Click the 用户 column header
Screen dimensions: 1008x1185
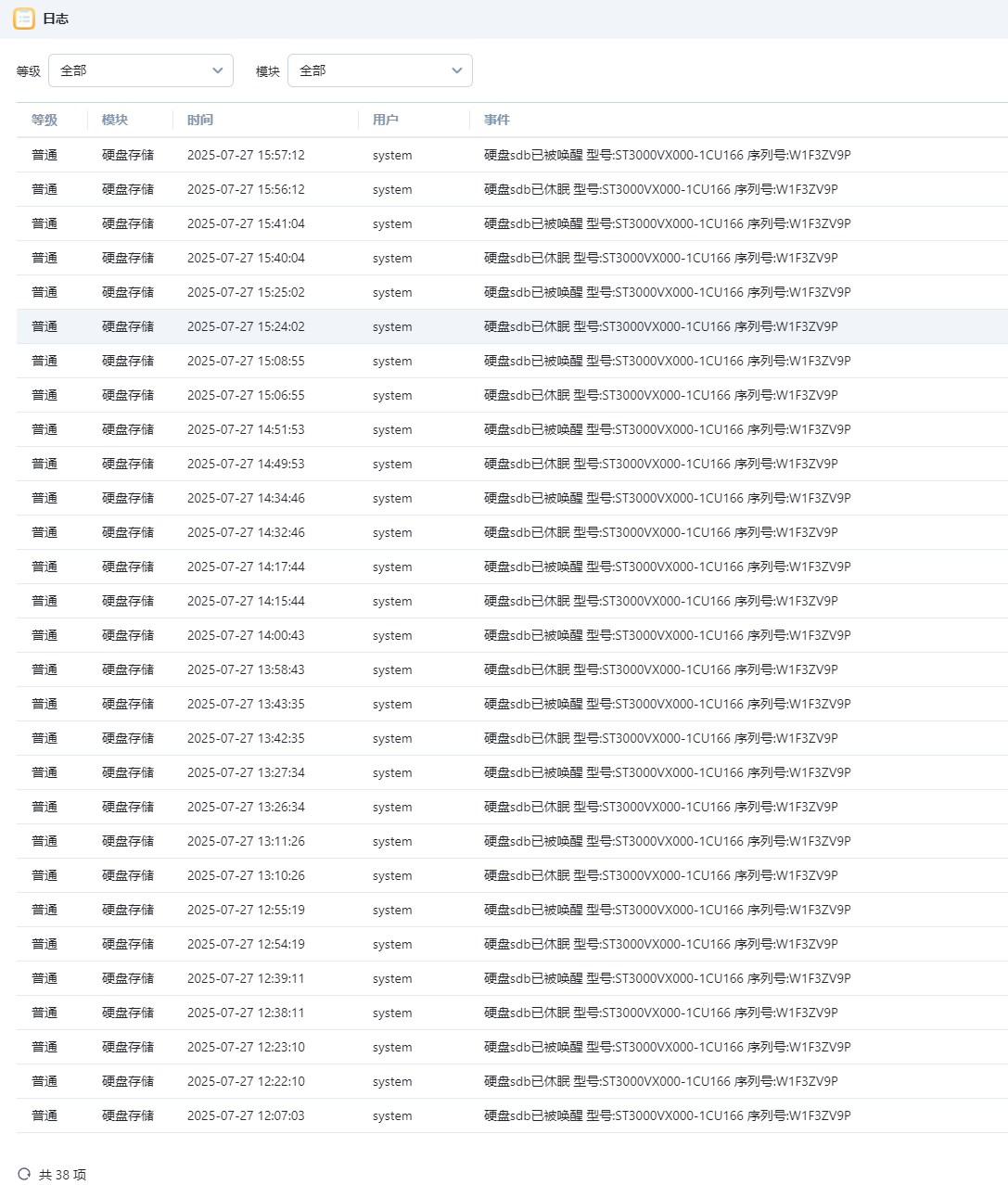[386, 120]
